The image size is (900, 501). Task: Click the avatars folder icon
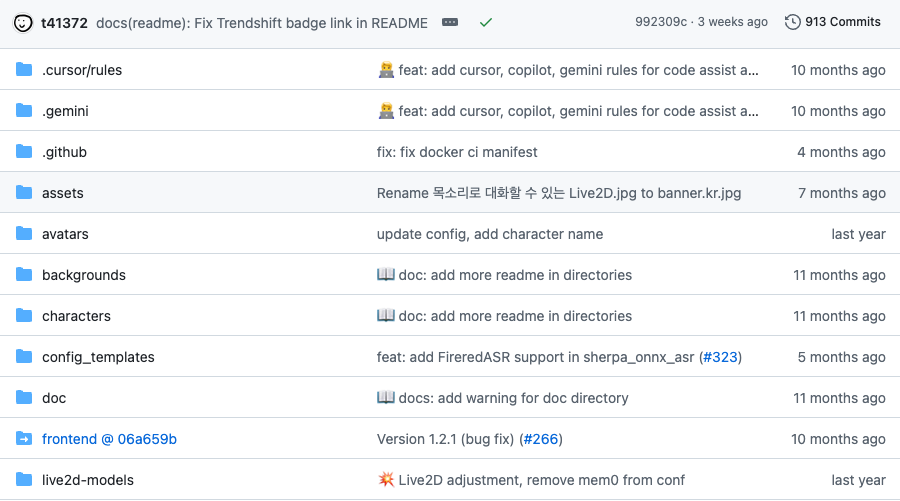pos(24,234)
